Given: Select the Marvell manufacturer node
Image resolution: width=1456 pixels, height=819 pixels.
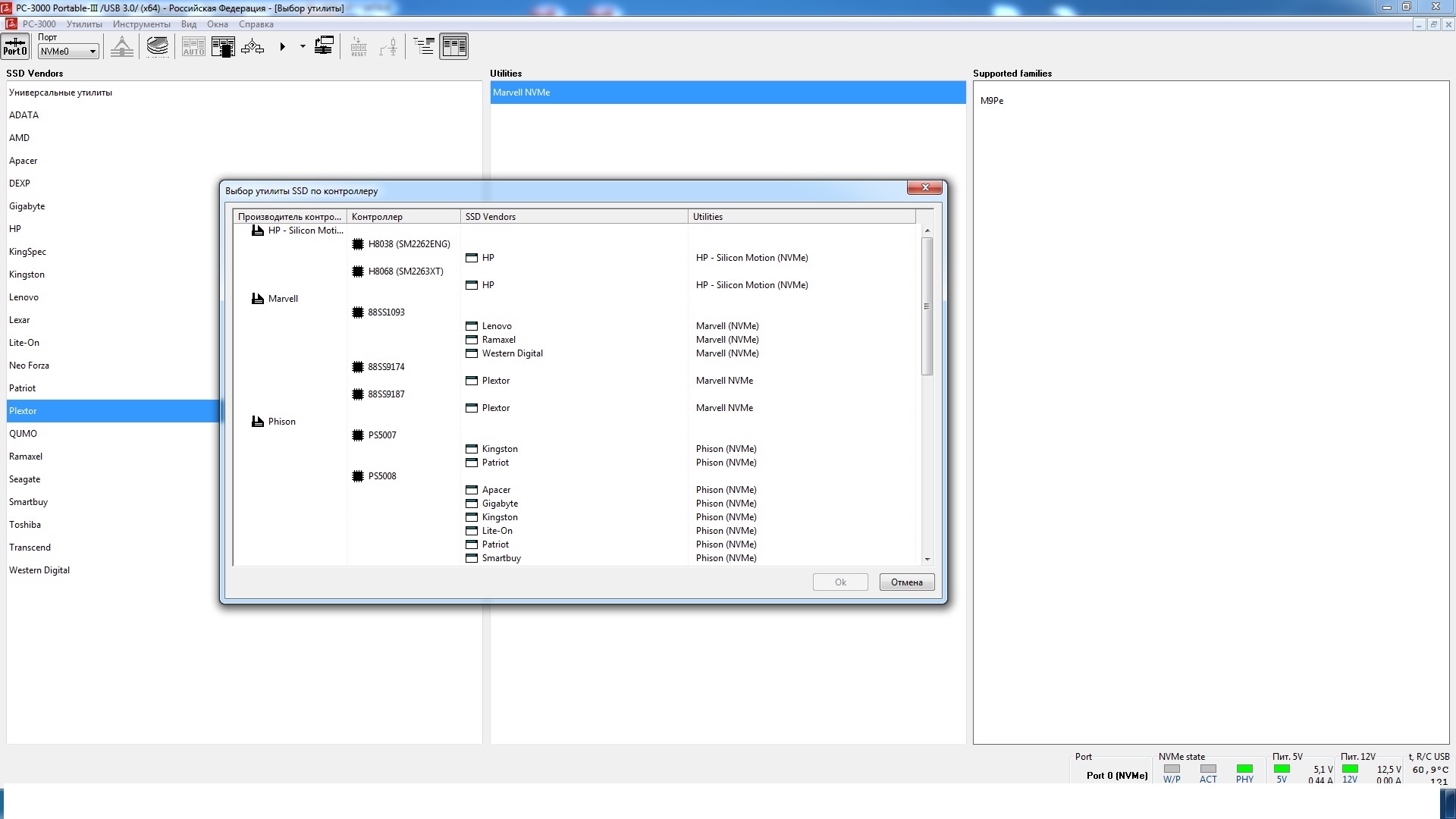Looking at the screenshot, I should pos(283,299).
